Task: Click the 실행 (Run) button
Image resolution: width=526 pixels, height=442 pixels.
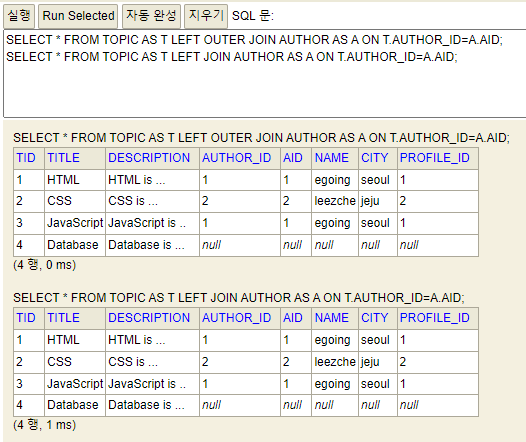Action: 19,16
